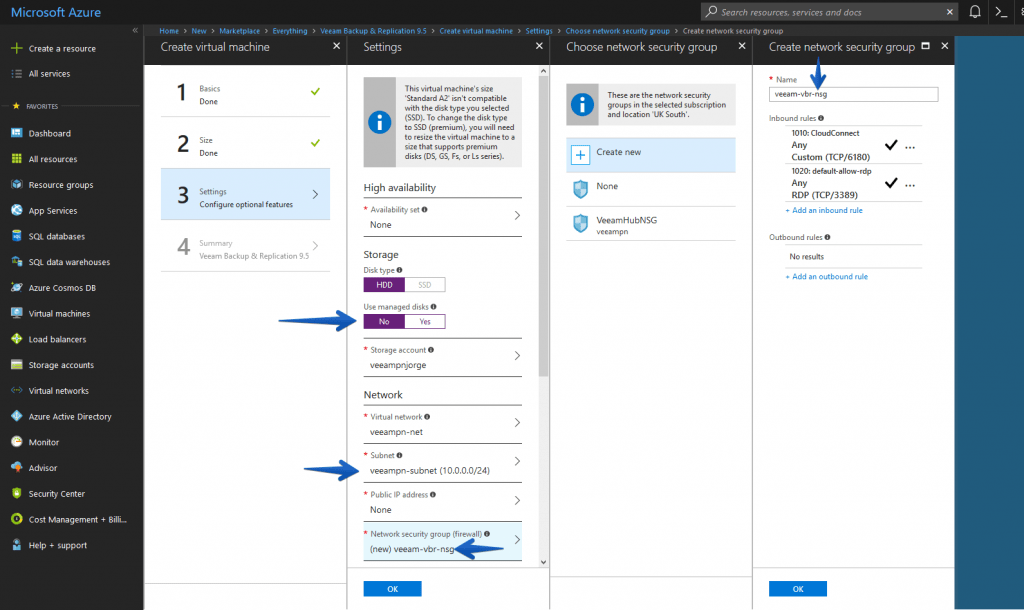The image size is (1024, 610).
Task: Open the Dashboard icon in sidebar
Action: click(17, 133)
